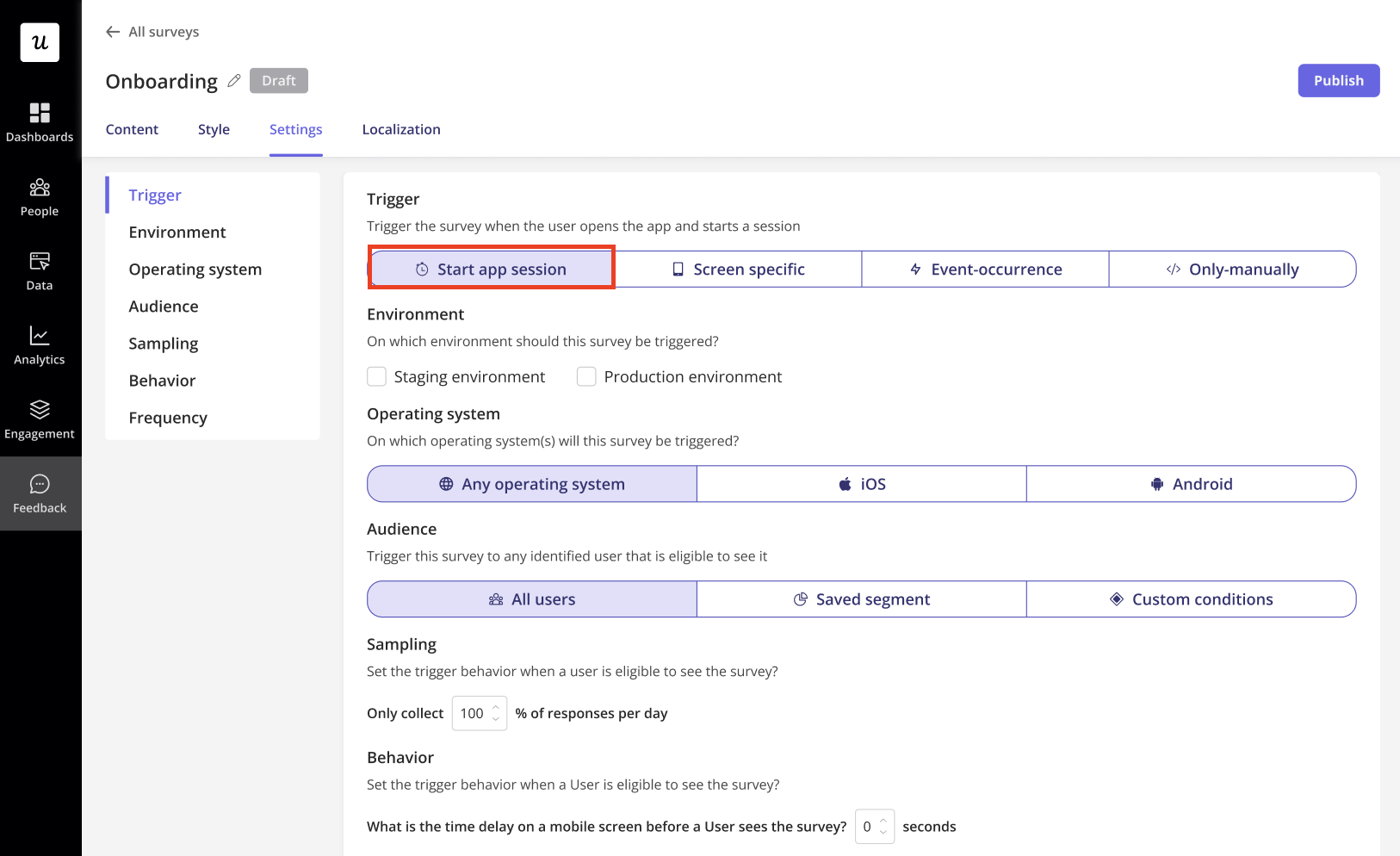This screenshot has width=1400, height=856.
Task: Enable Production environment checkbox
Action: (x=586, y=376)
